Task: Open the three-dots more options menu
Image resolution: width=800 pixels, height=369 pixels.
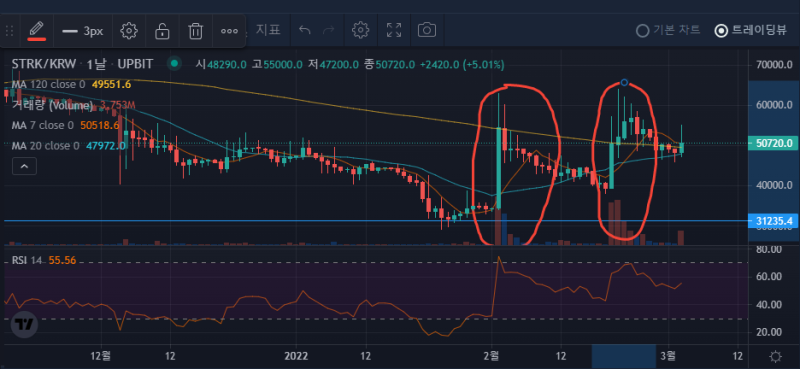Action: point(229,31)
